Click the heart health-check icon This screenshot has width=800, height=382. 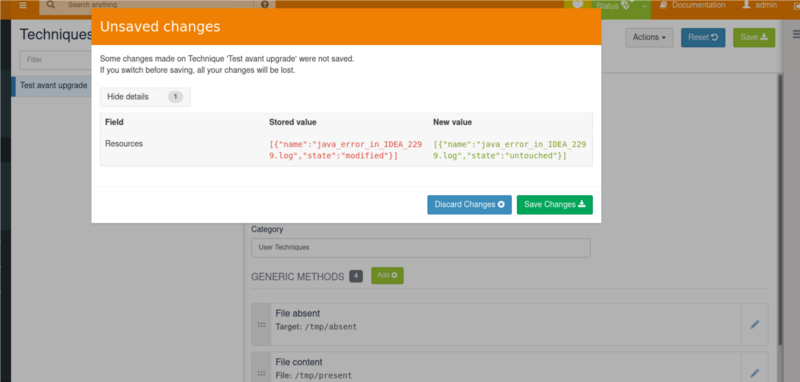(x=578, y=5)
